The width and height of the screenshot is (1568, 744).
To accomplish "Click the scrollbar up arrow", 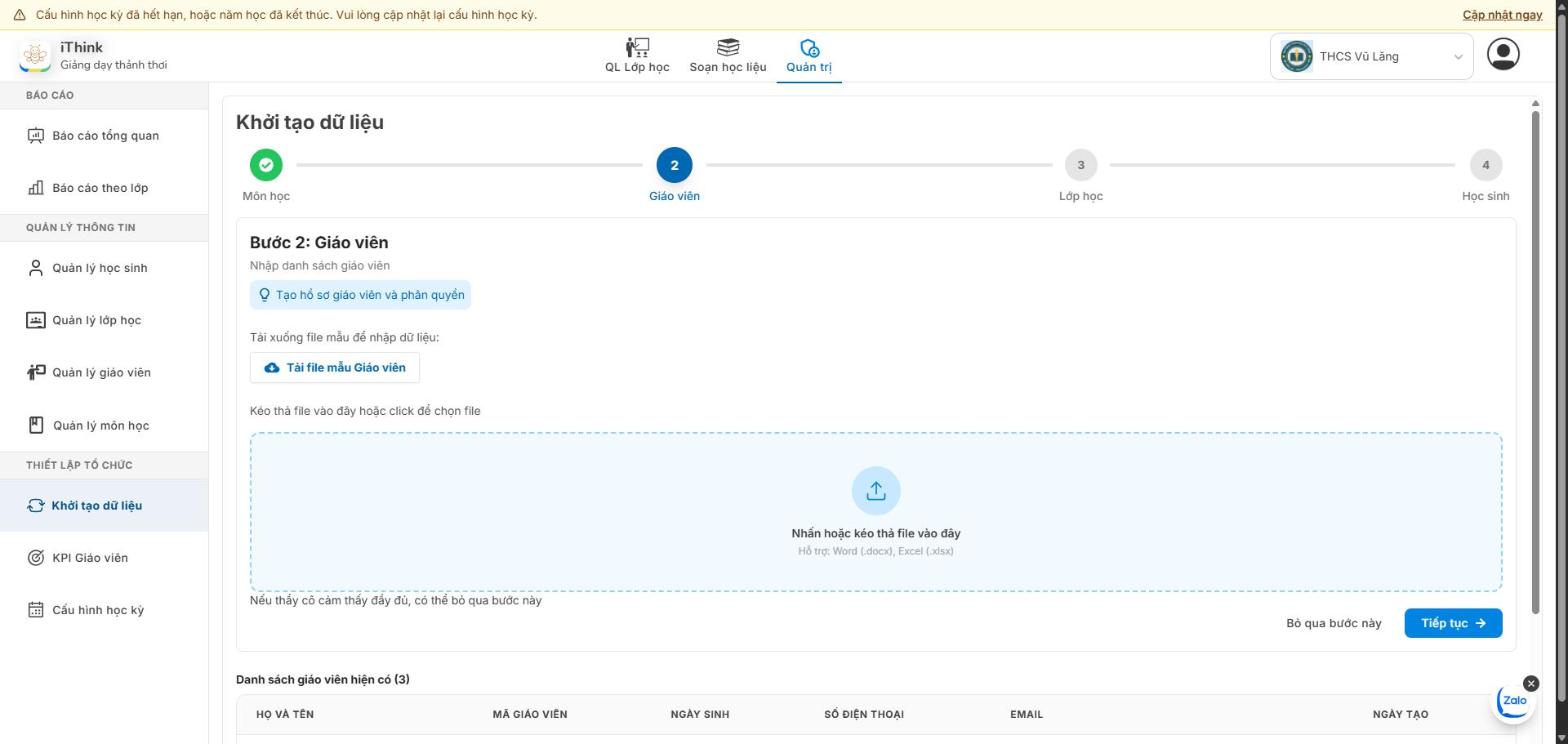I will [x=1536, y=103].
